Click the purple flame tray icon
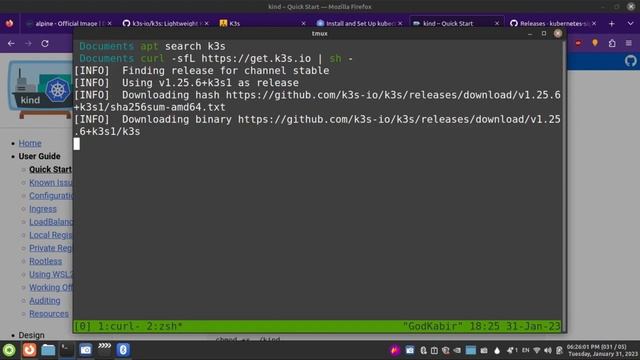 394,350
